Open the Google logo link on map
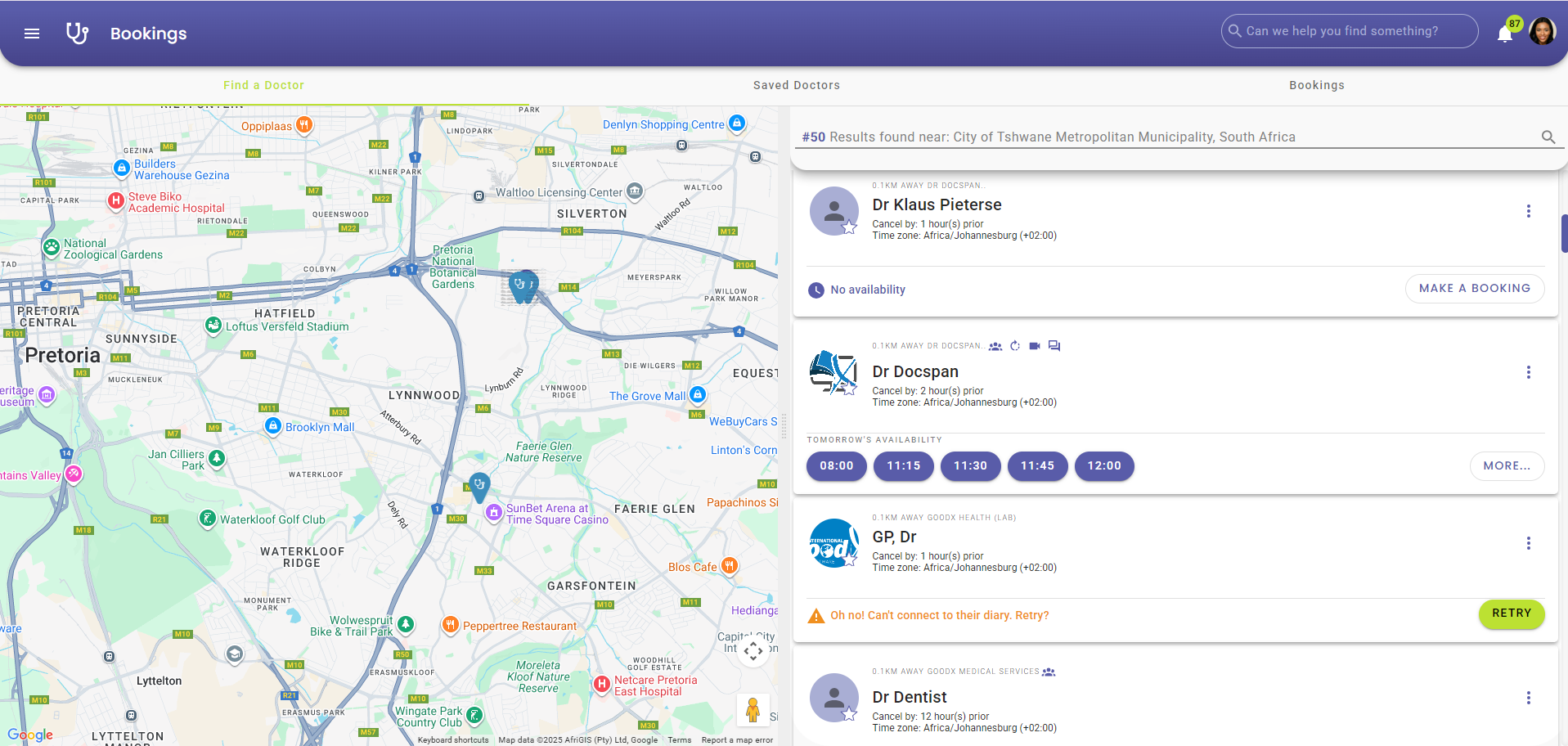1568x746 pixels. (30, 735)
